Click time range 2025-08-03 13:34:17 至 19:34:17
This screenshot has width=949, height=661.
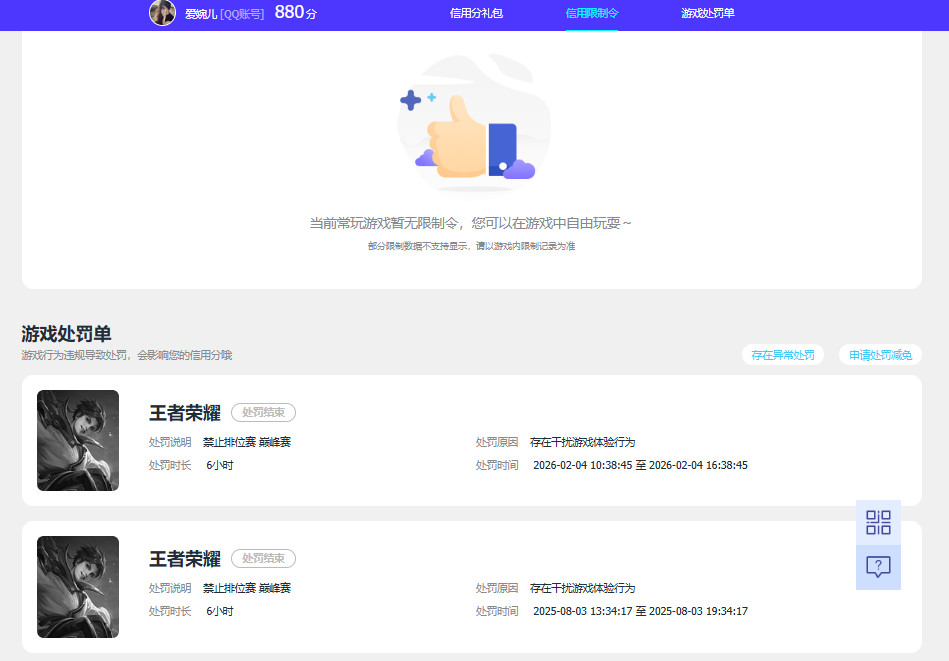pyautogui.click(x=640, y=611)
